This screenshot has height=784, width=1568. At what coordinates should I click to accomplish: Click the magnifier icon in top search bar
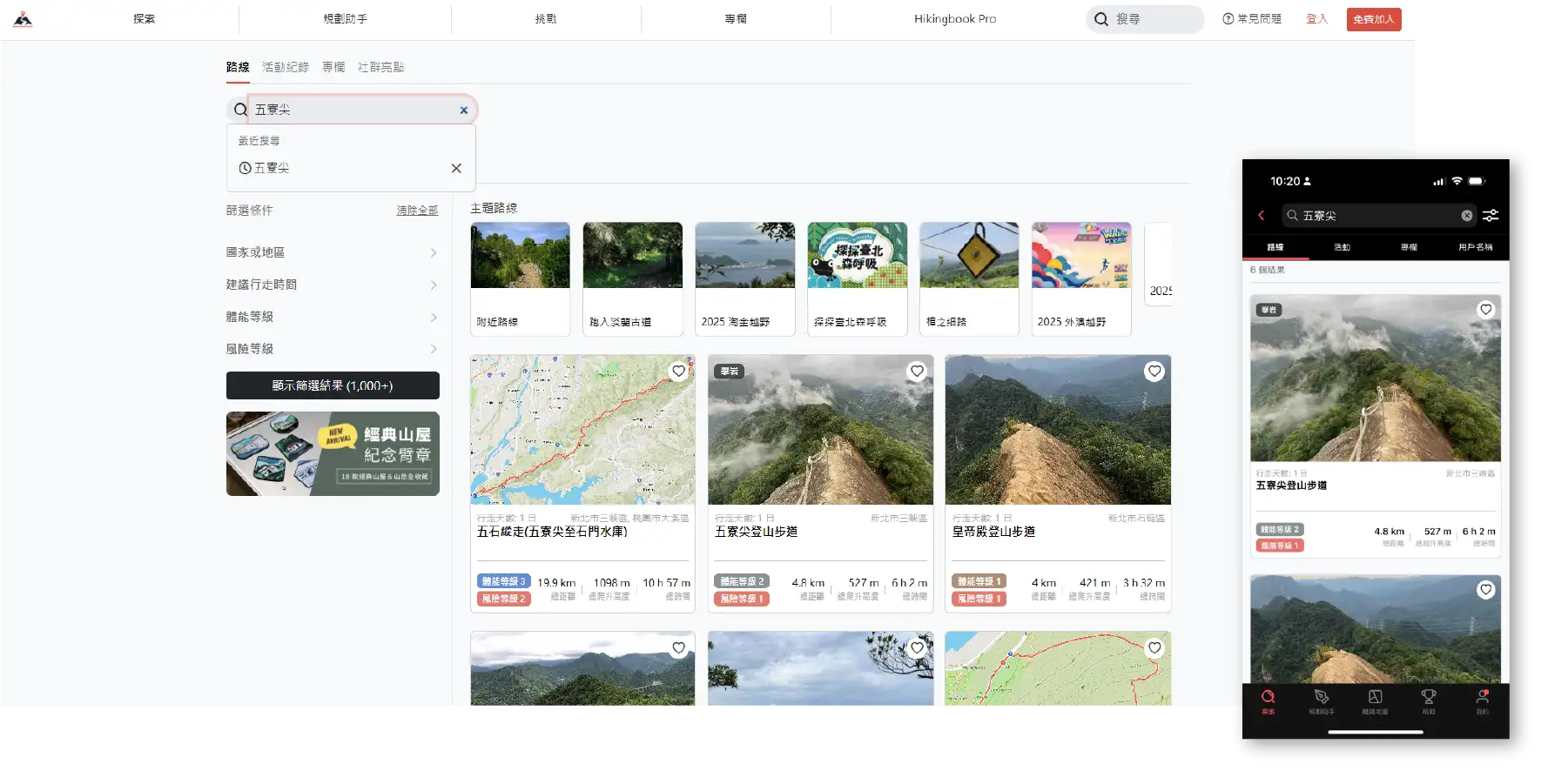[1101, 19]
